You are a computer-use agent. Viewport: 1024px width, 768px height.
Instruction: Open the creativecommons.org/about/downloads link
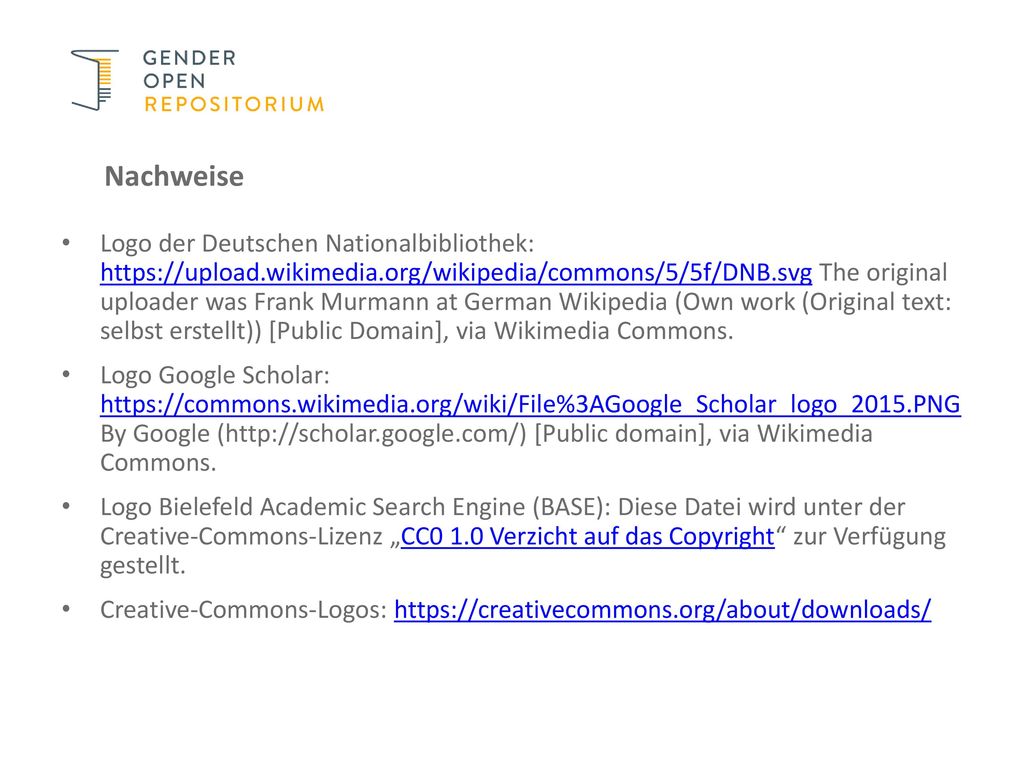point(662,609)
